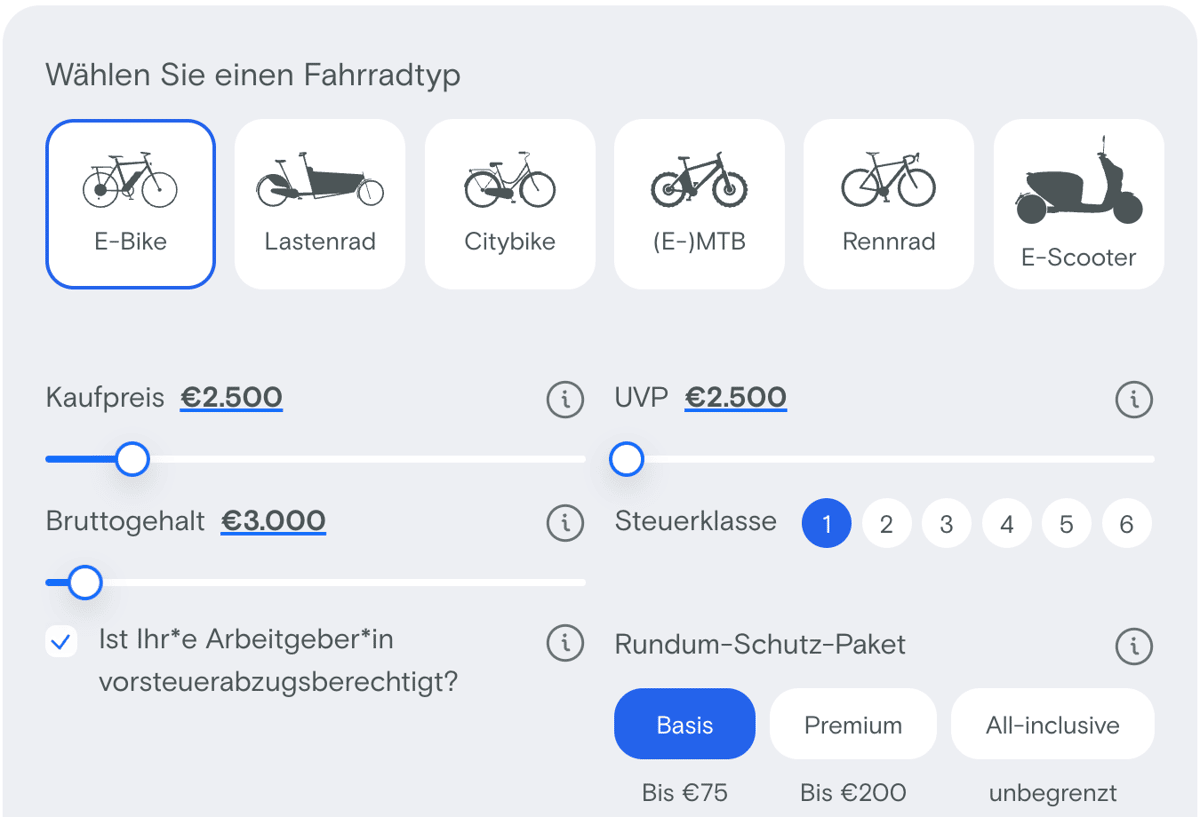The width and height of the screenshot is (1200, 817).
Task: Select the (E-)MTB mountain bike
Action: 699,204
